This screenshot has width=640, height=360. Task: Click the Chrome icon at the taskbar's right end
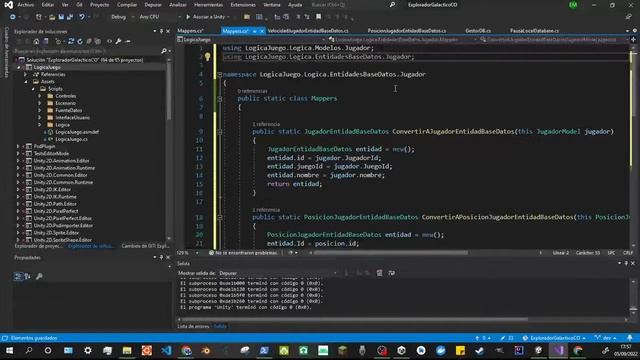tap(578, 351)
